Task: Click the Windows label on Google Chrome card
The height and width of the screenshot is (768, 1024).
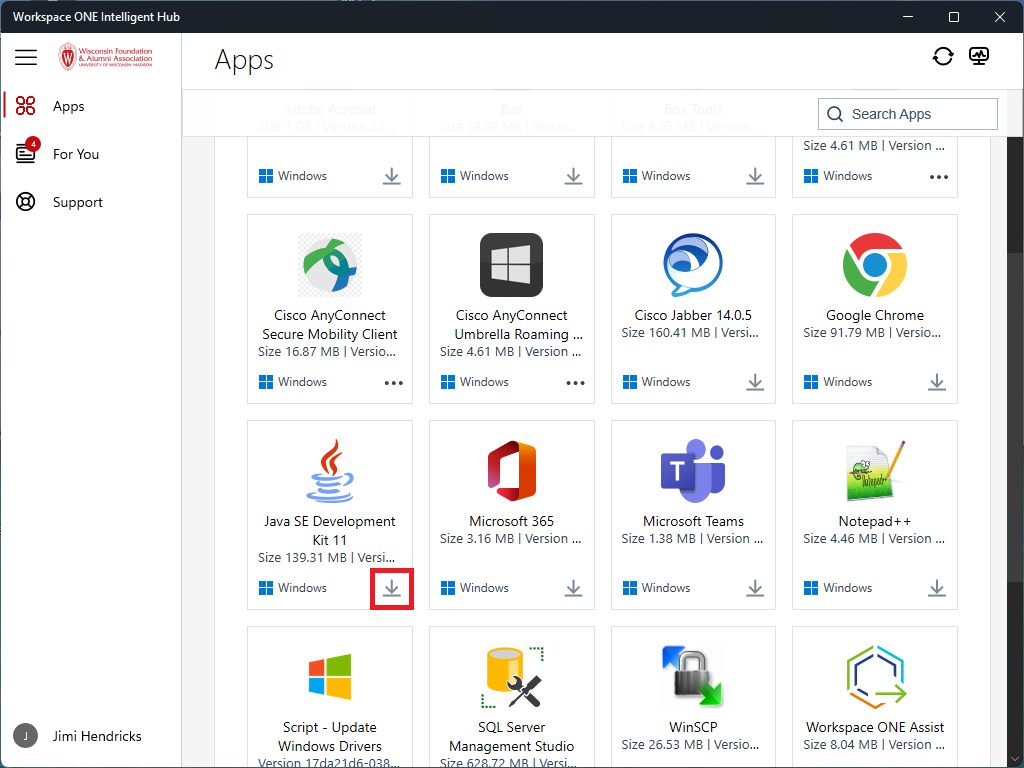Action: [x=847, y=382]
